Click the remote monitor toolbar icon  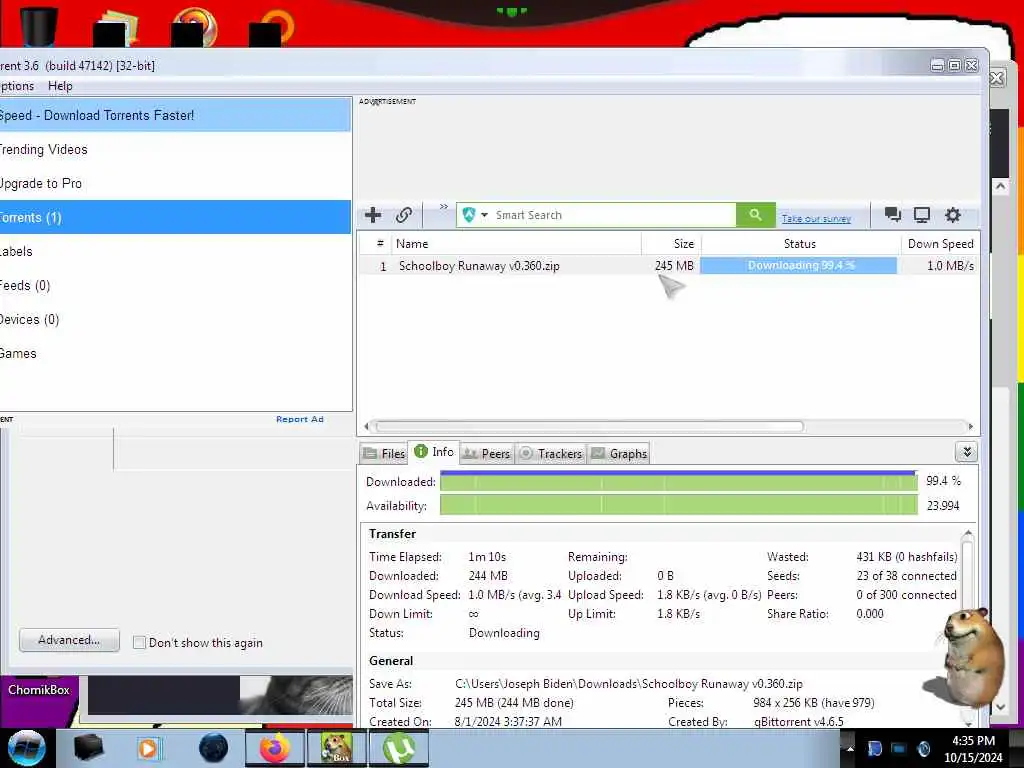coord(921,215)
